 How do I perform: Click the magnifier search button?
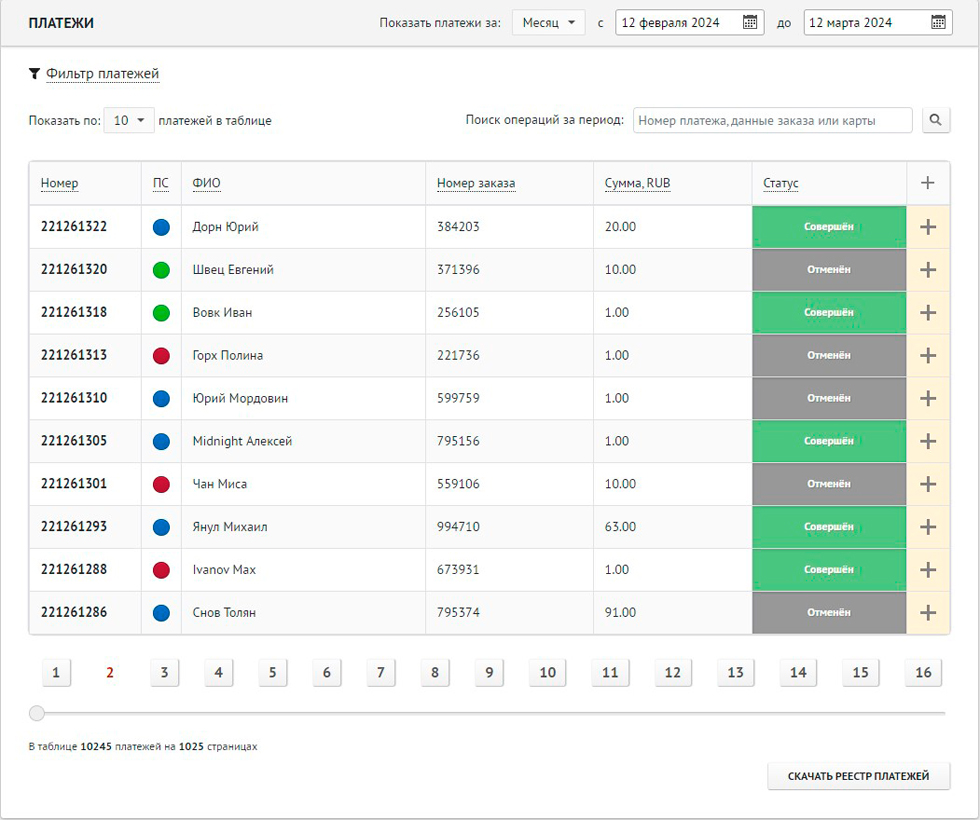pos(935,120)
